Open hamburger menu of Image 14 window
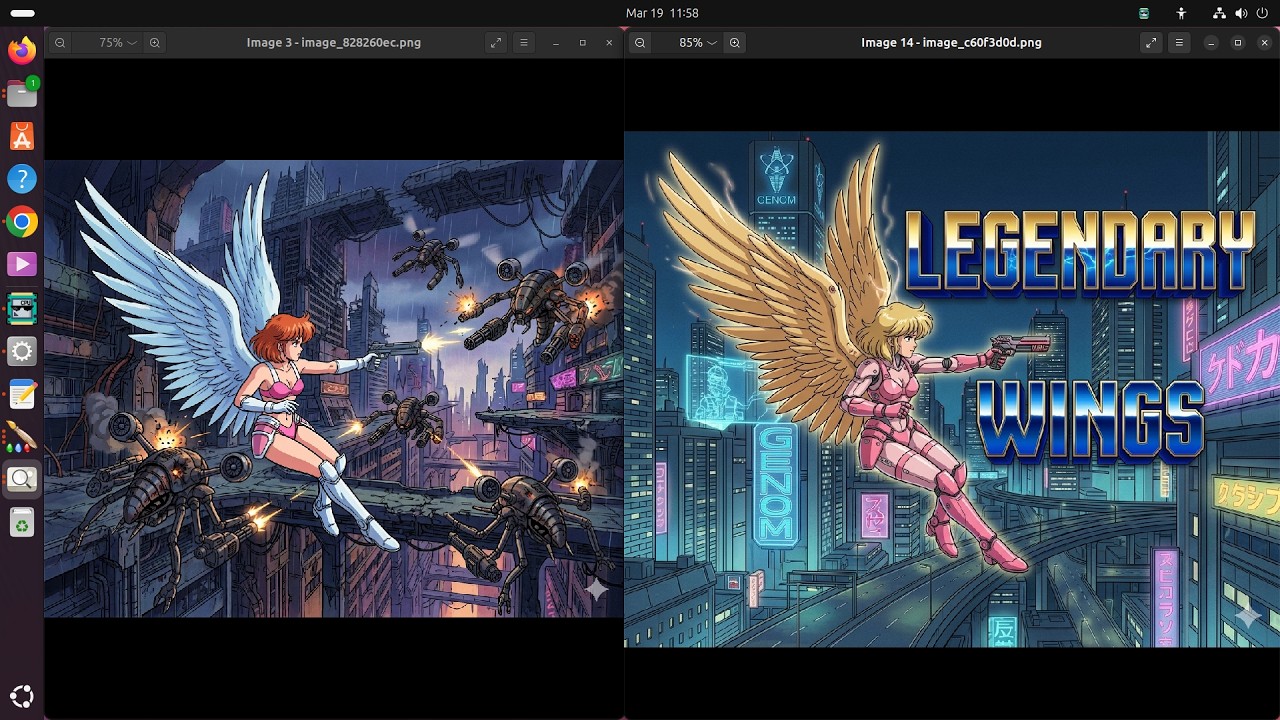Viewport: 1280px width, 720px height. (1179, 43)
